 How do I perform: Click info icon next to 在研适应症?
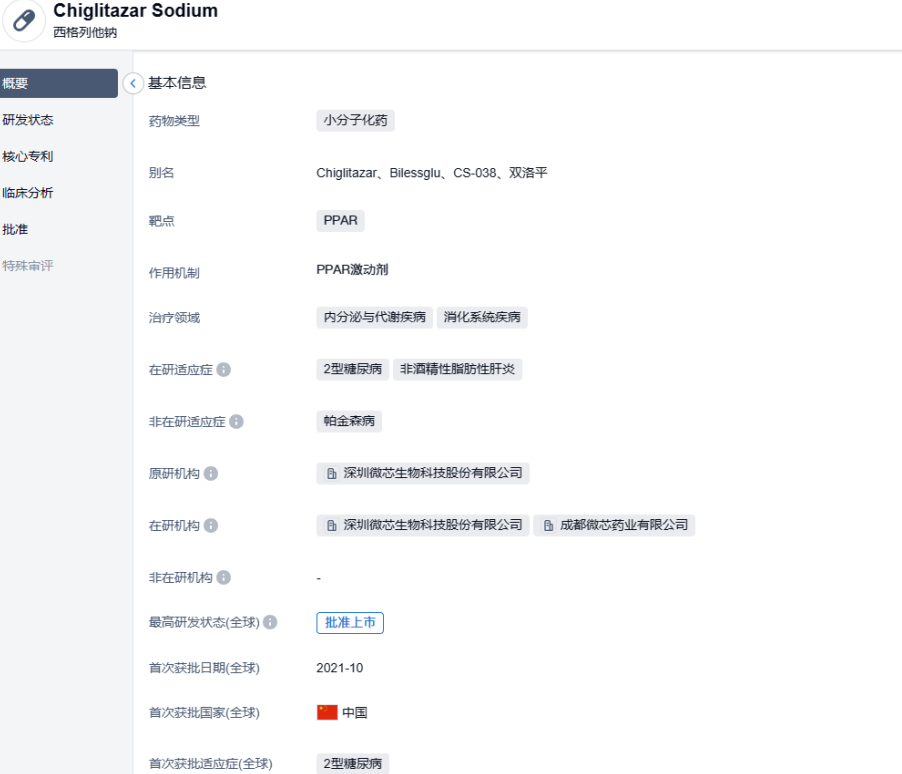[224, 370]
